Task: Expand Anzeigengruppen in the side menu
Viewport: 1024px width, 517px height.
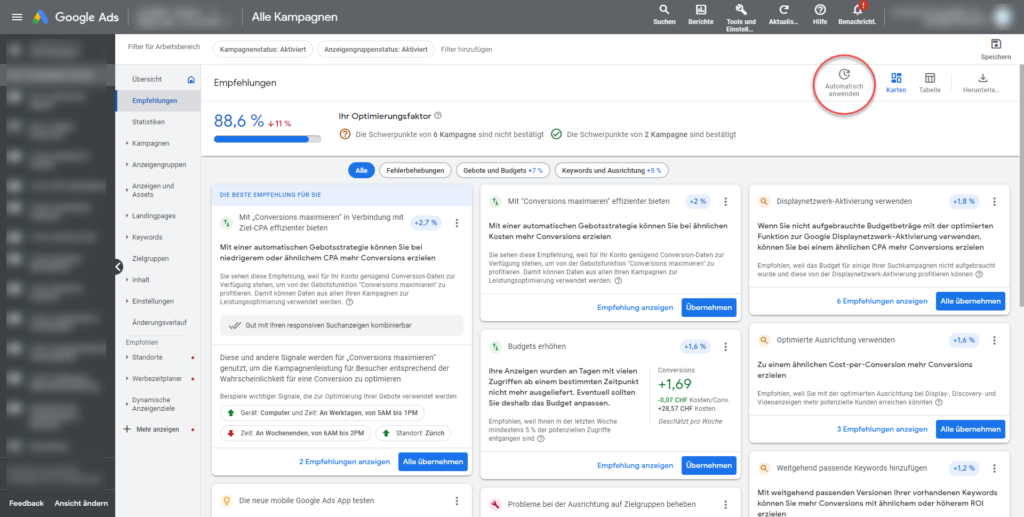Action: point(127,164)
